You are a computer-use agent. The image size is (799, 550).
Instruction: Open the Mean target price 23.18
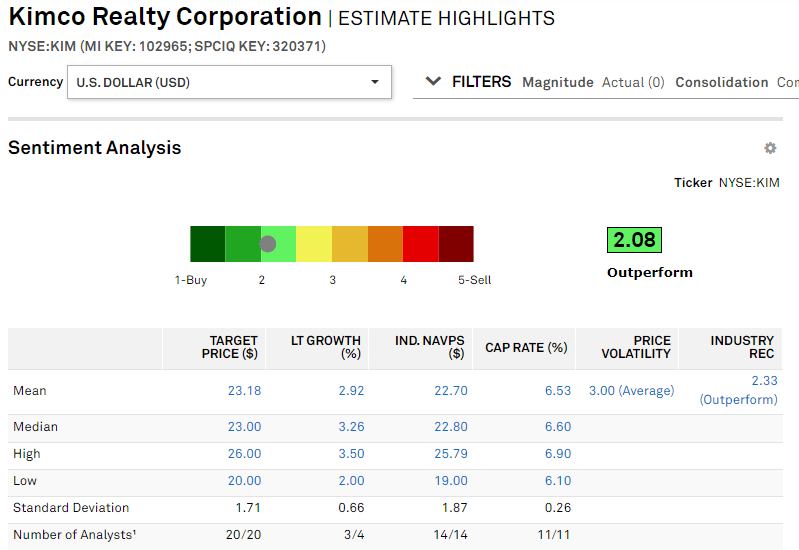click(x=244, y=391)
